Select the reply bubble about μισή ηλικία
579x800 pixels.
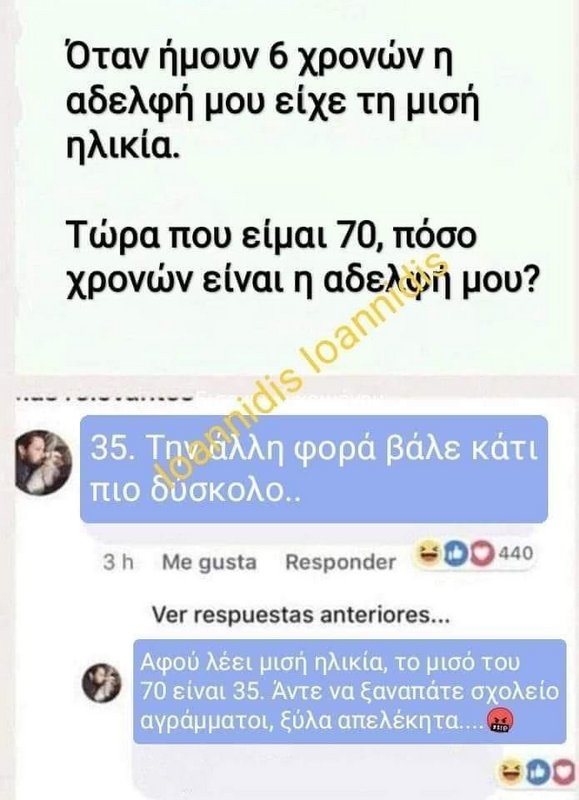(x=349, y=691)
